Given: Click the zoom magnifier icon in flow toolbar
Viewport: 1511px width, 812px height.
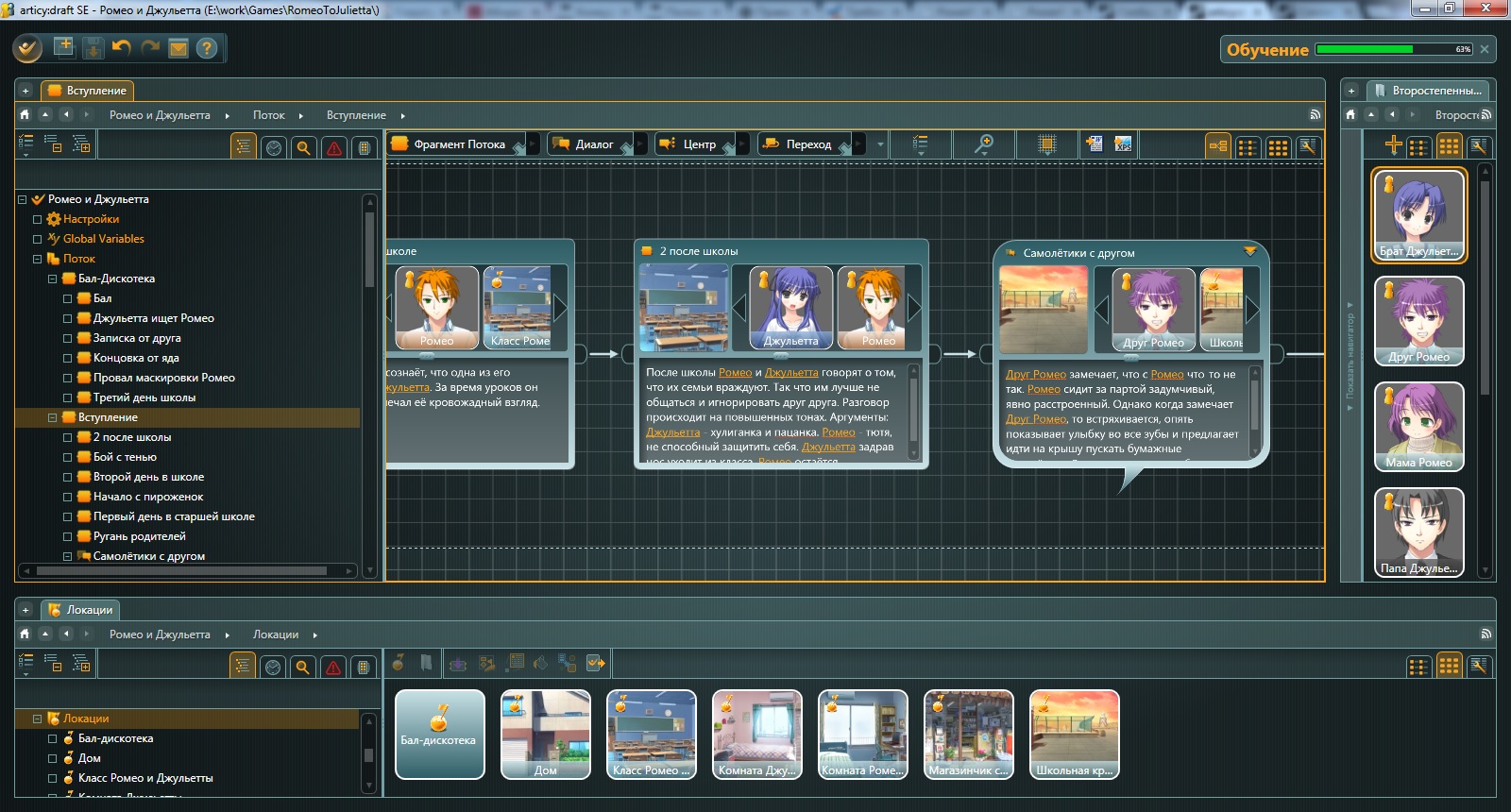Looking at the screenshot, I should click(x=983, y=144).
